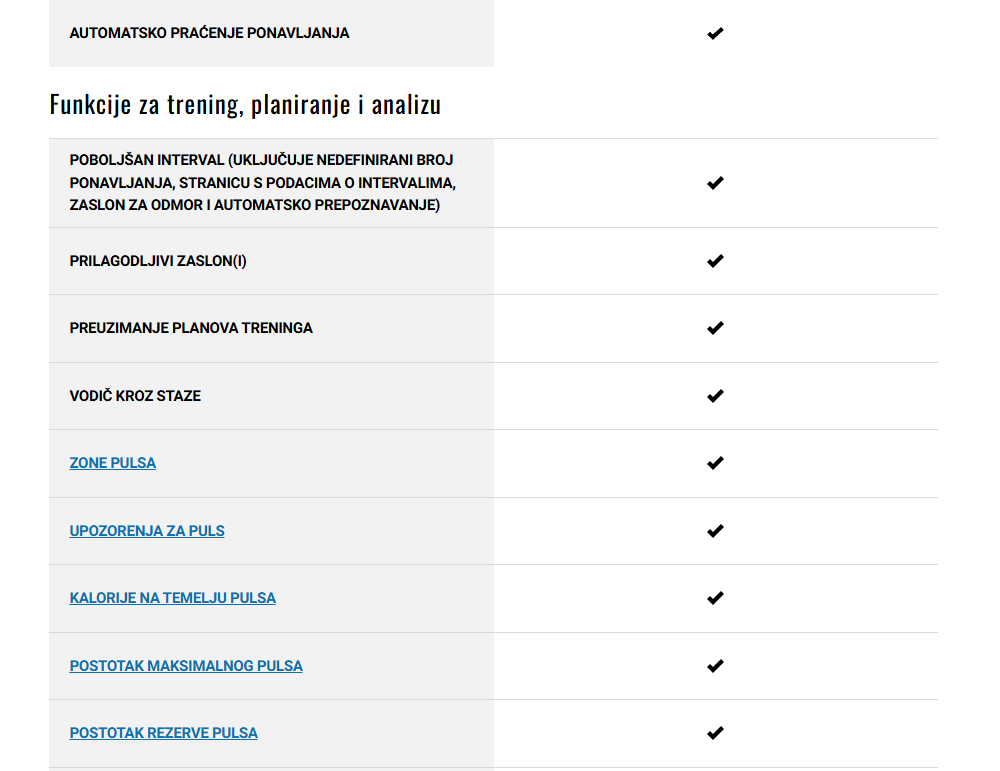The width and height of the screenshot is (1000, 771).
Task: Click checkmark for Automatsko praćenje ponavljanja
Action: click(715, 33)
